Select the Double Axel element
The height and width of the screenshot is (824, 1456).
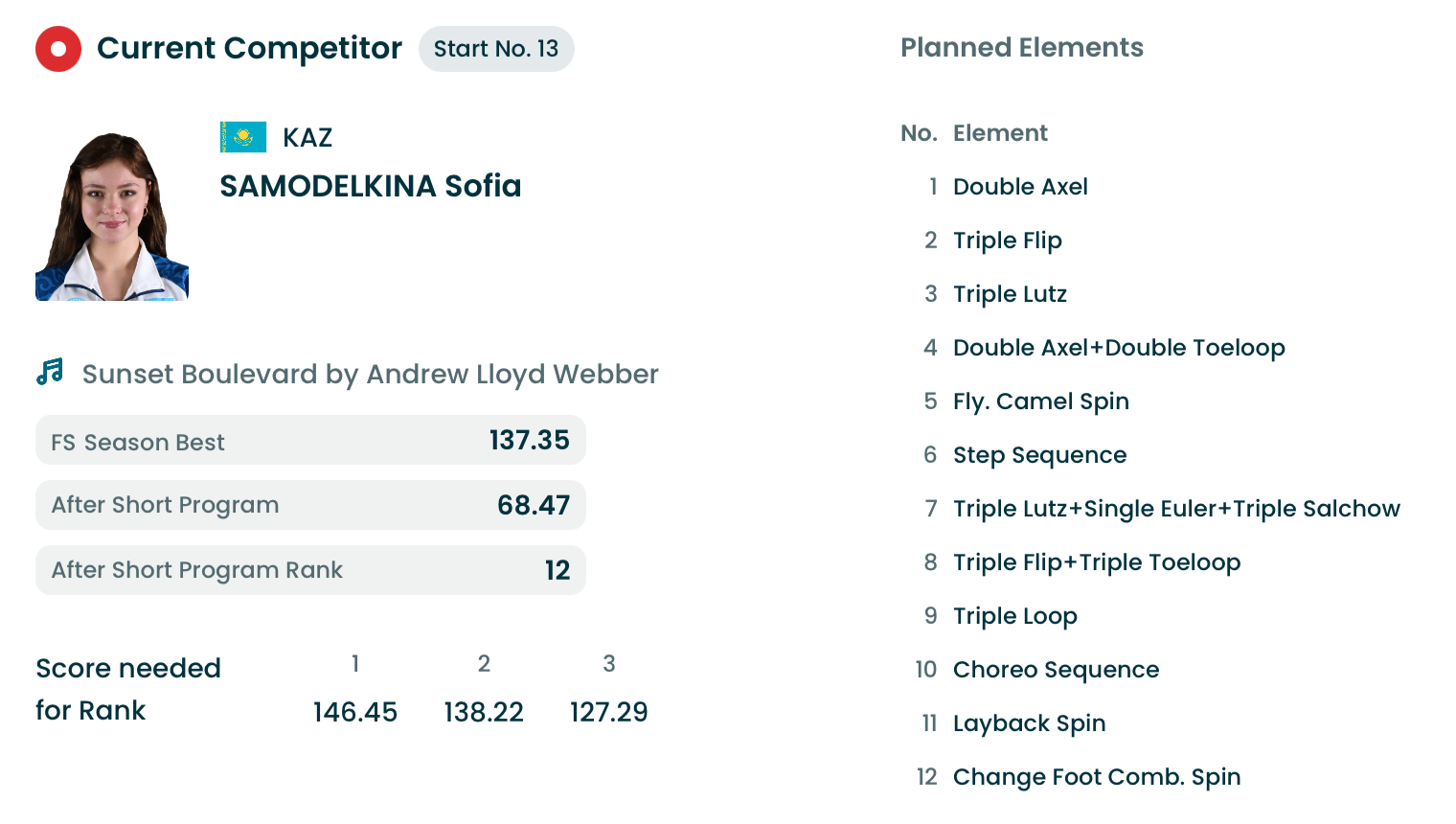tap(1020, 187)
